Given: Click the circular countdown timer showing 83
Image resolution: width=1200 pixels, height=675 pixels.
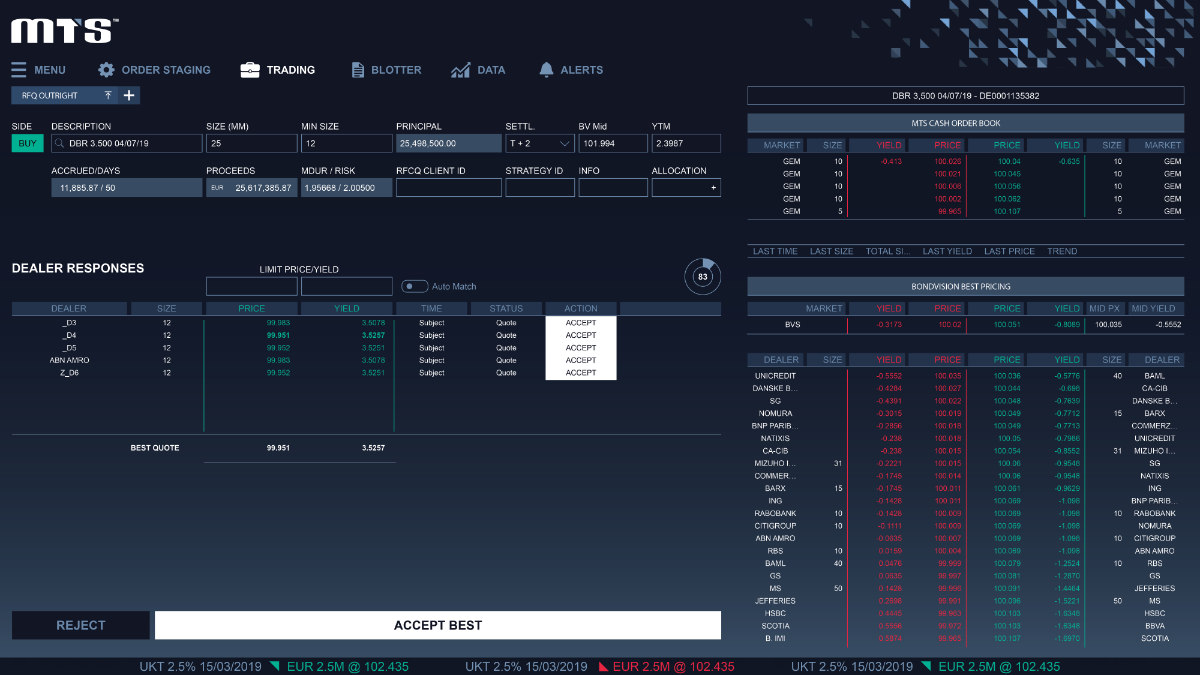Looking at the screenshot, I should 702,276.
